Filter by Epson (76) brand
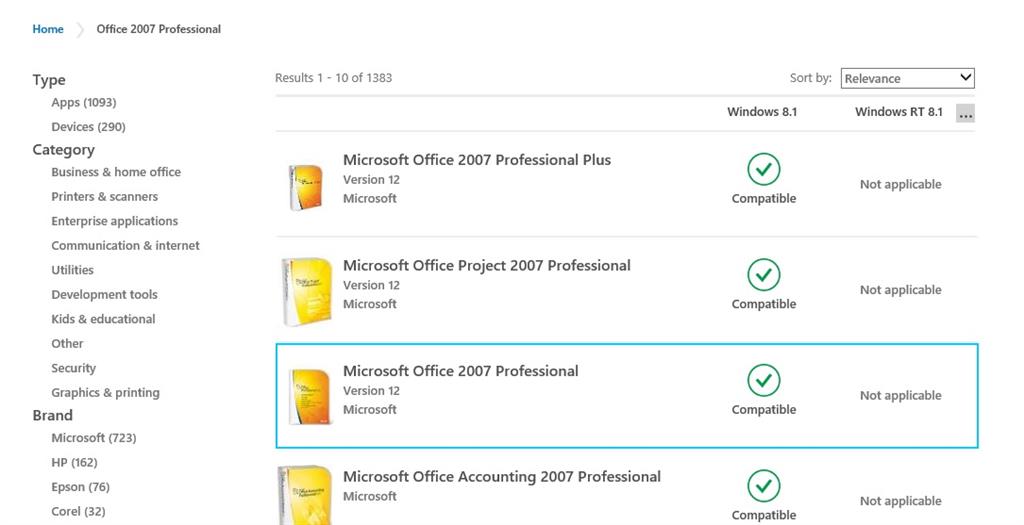 point(80,487)
